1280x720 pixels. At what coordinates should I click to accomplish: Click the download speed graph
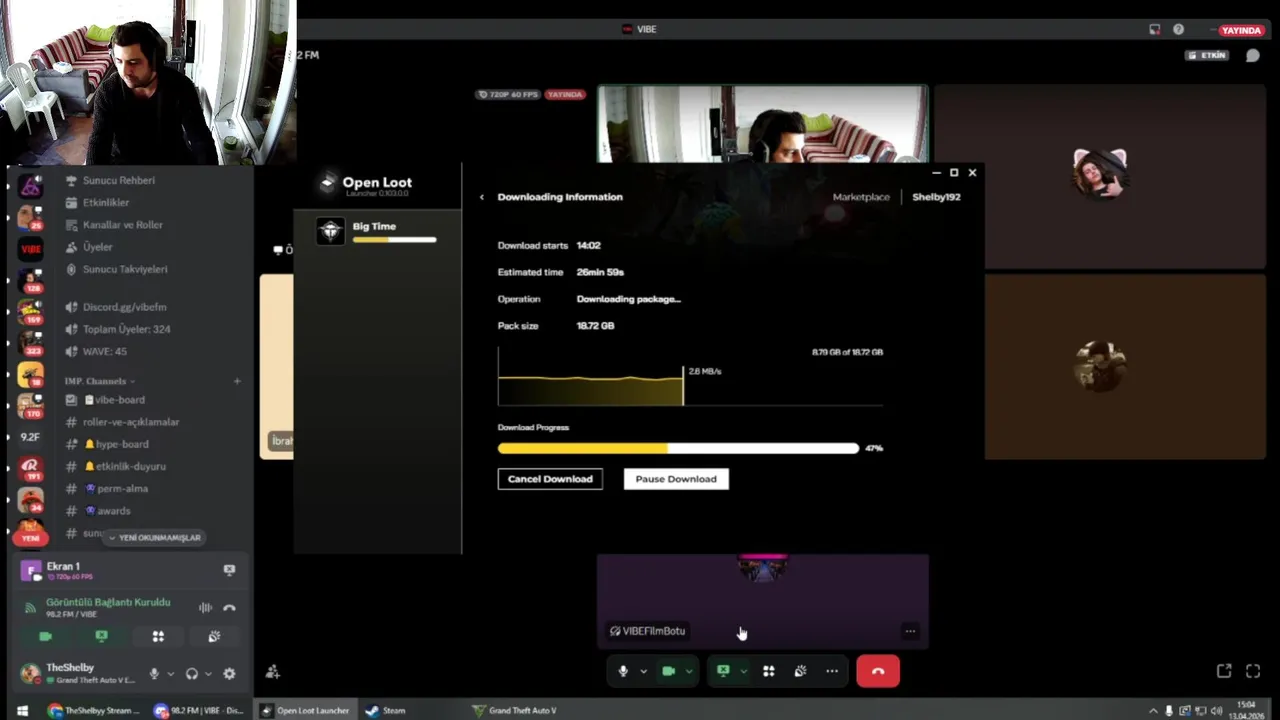coord(690,376)
